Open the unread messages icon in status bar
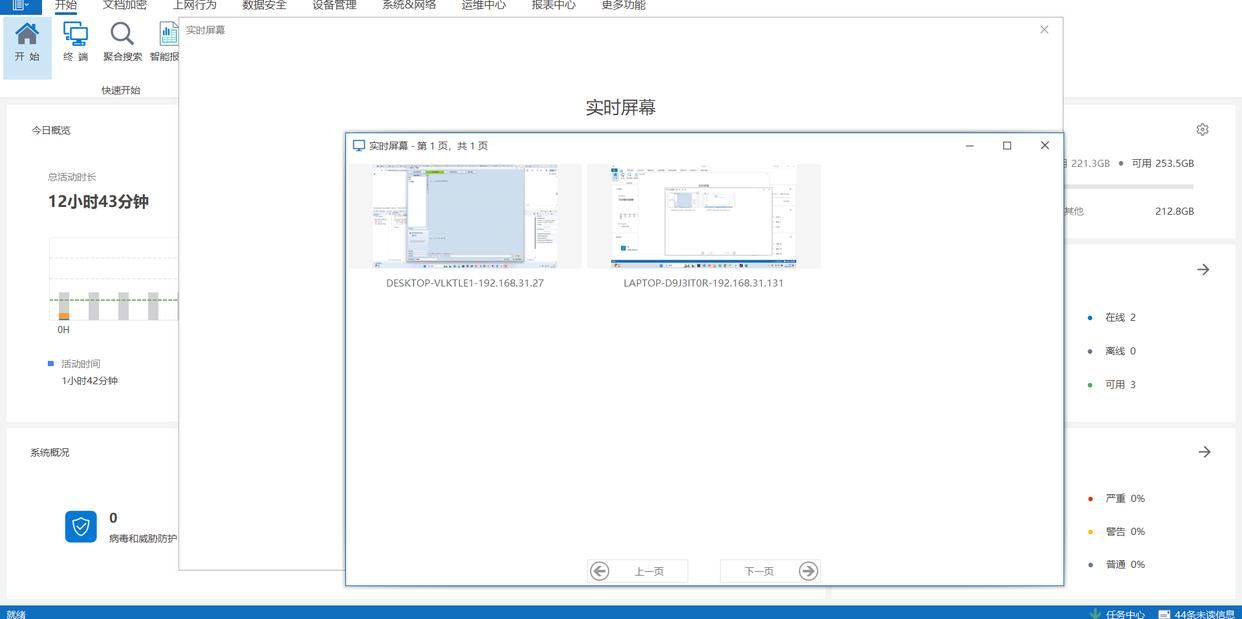Viewport: 1242px width, 619px height. pos(1164,614)
